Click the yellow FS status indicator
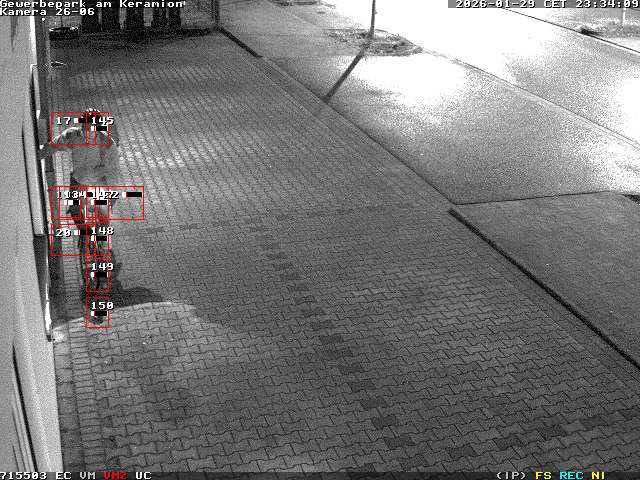640x480 pixels. (x=543, y=475)
